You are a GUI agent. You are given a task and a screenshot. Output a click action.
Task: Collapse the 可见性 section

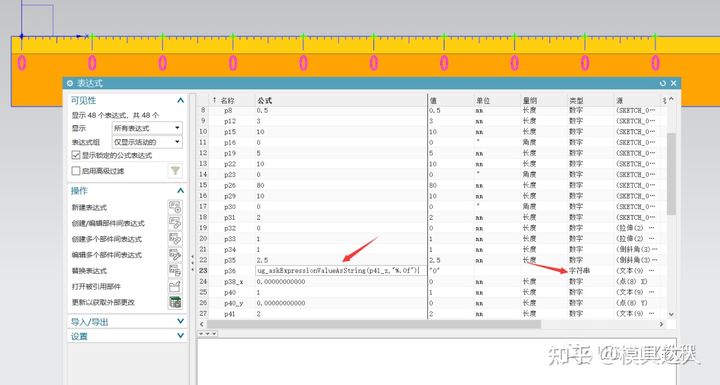(180, 100)
